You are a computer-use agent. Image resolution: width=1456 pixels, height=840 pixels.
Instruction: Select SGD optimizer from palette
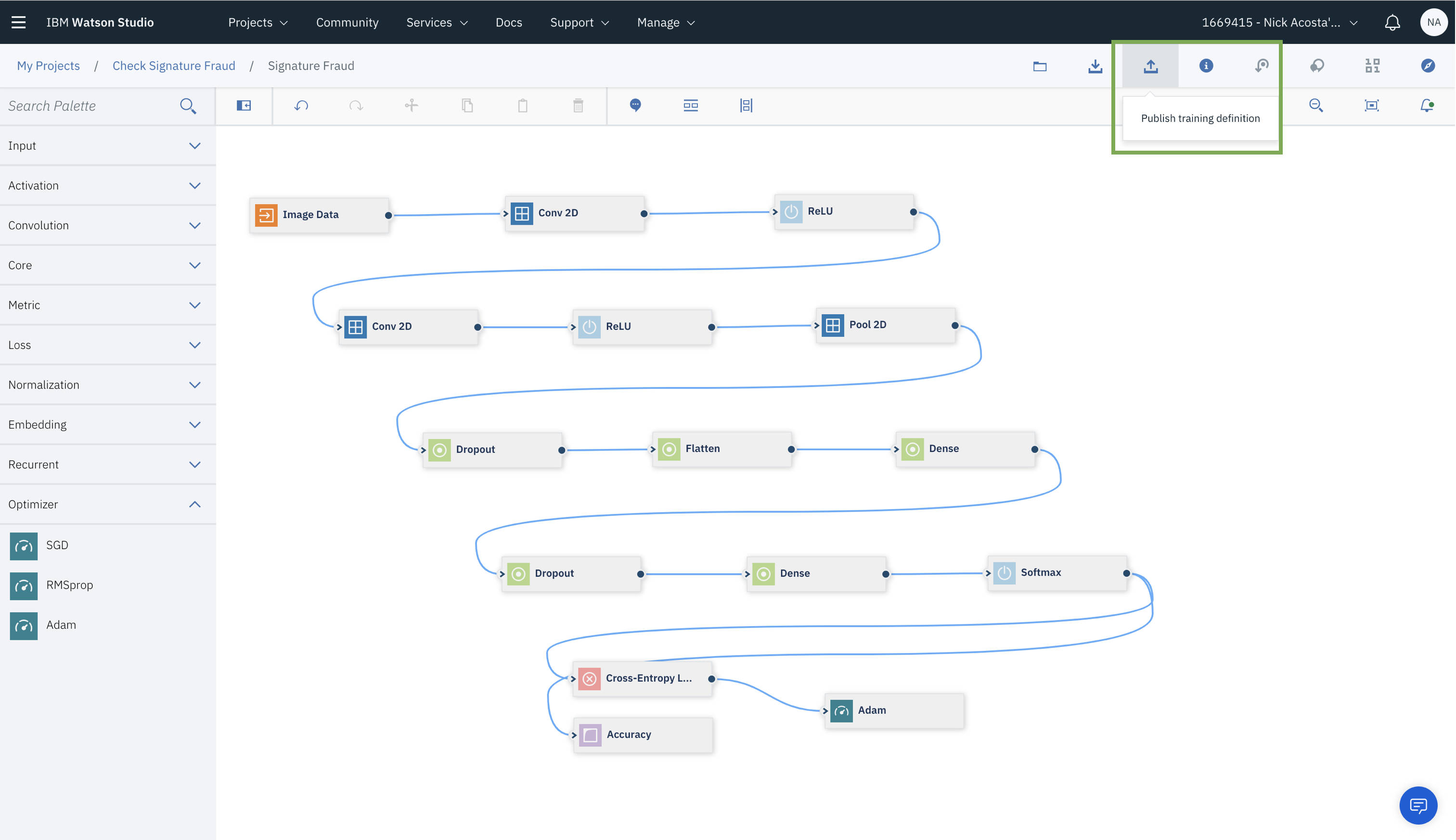coord(108,546)
